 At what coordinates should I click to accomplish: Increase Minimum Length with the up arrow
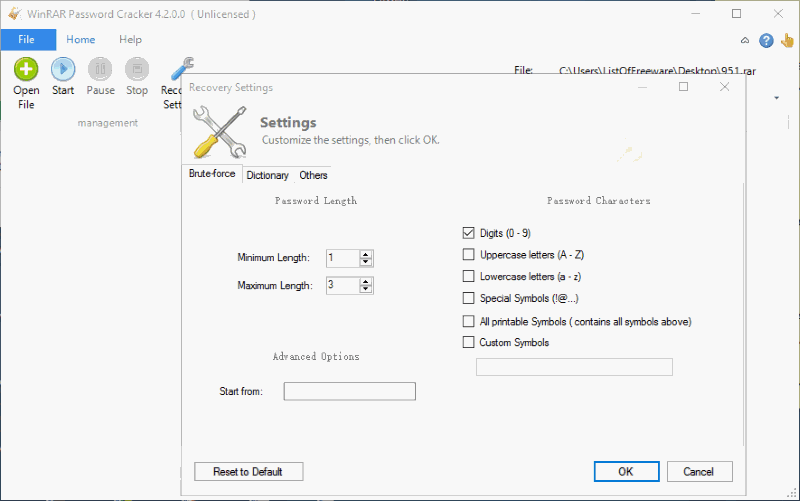pyautogui.click(x=365, y=254)
